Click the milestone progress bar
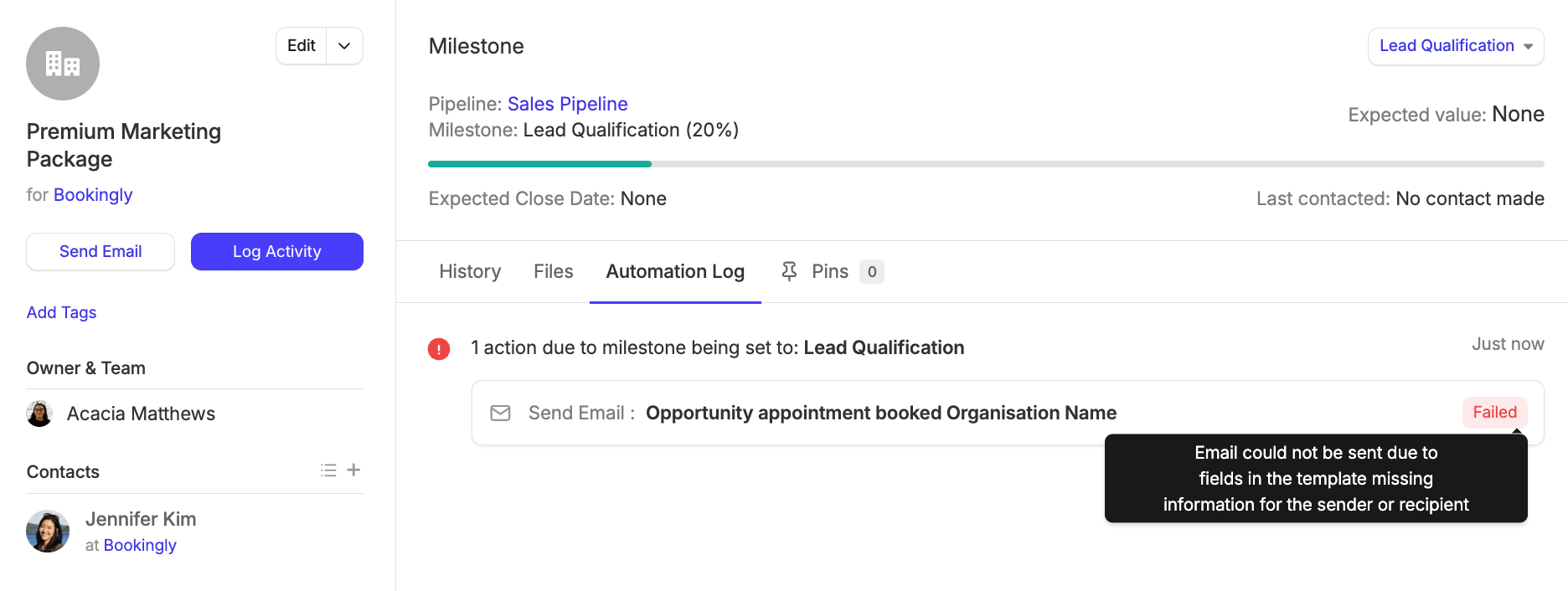 click(986, 164)
